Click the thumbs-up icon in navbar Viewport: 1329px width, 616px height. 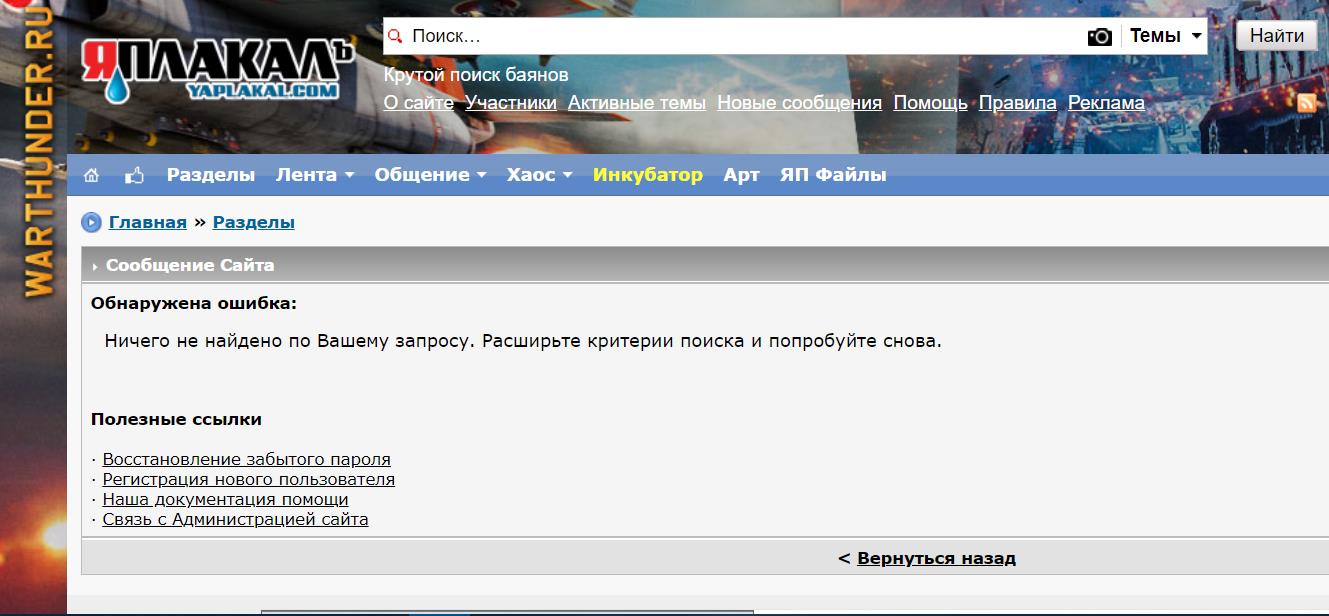coord(134,175)
